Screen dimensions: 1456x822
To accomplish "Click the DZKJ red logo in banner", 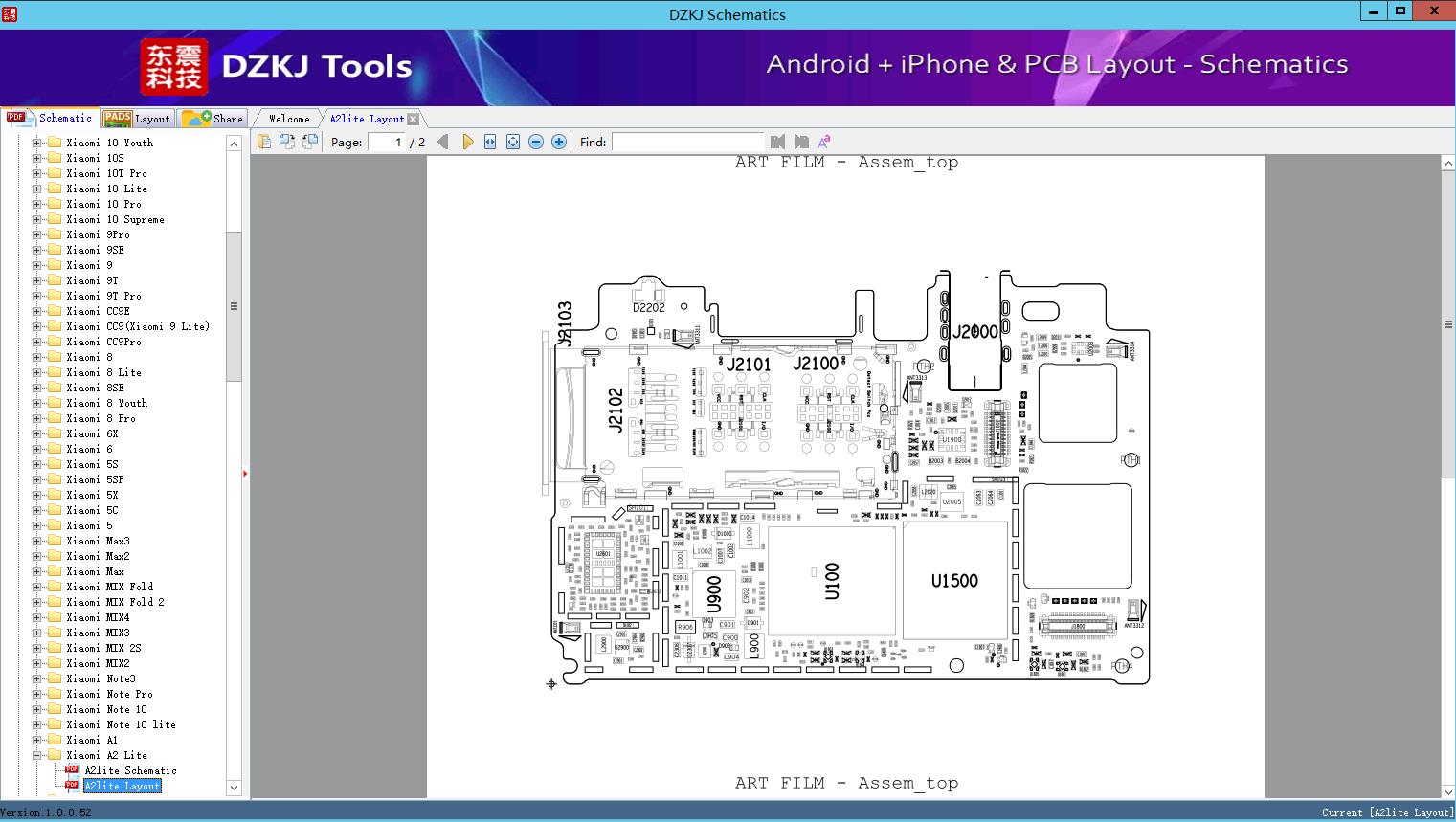I will point(174,67).
